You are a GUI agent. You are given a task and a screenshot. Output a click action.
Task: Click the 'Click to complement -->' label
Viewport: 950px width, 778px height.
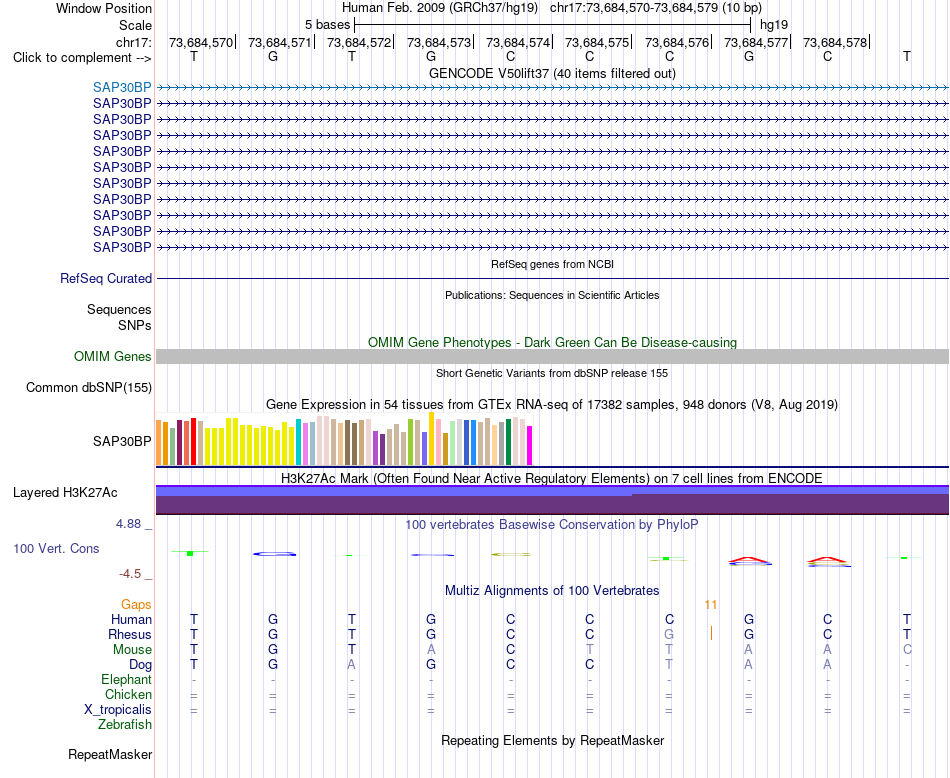[x=82, y=58]
